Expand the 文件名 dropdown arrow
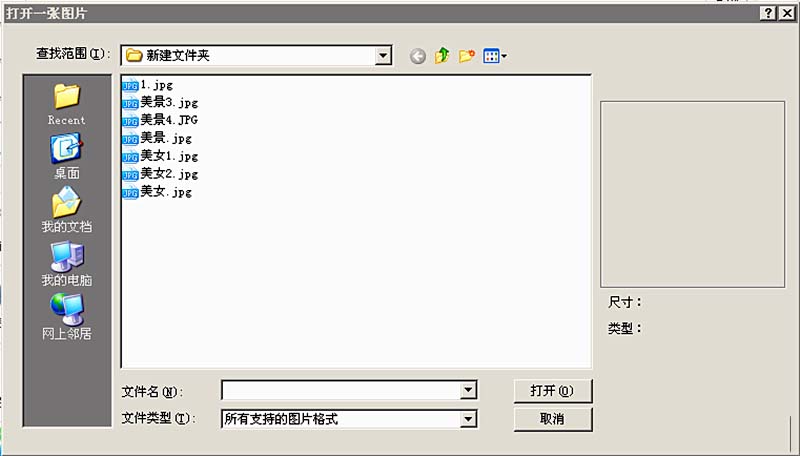The image size is (800, 456). [x=468, y=391]
